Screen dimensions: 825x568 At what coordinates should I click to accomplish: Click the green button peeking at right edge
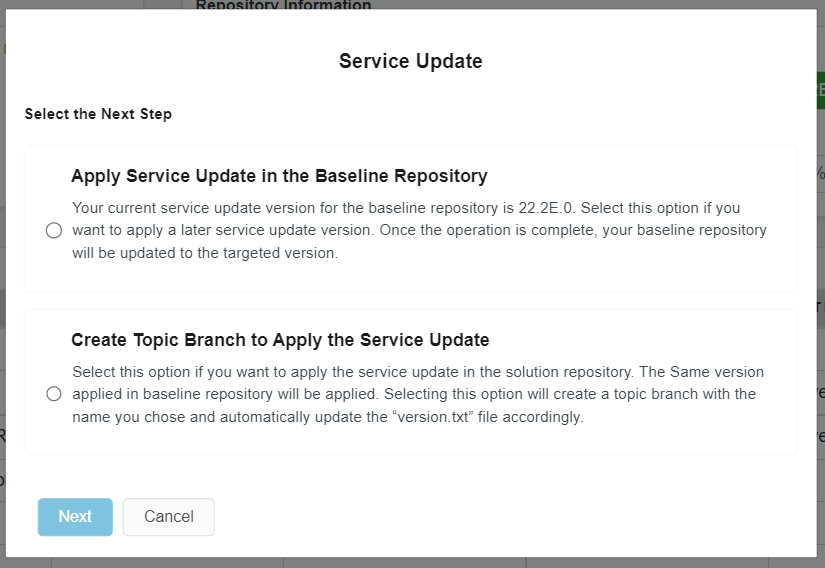tap(820, 91)
